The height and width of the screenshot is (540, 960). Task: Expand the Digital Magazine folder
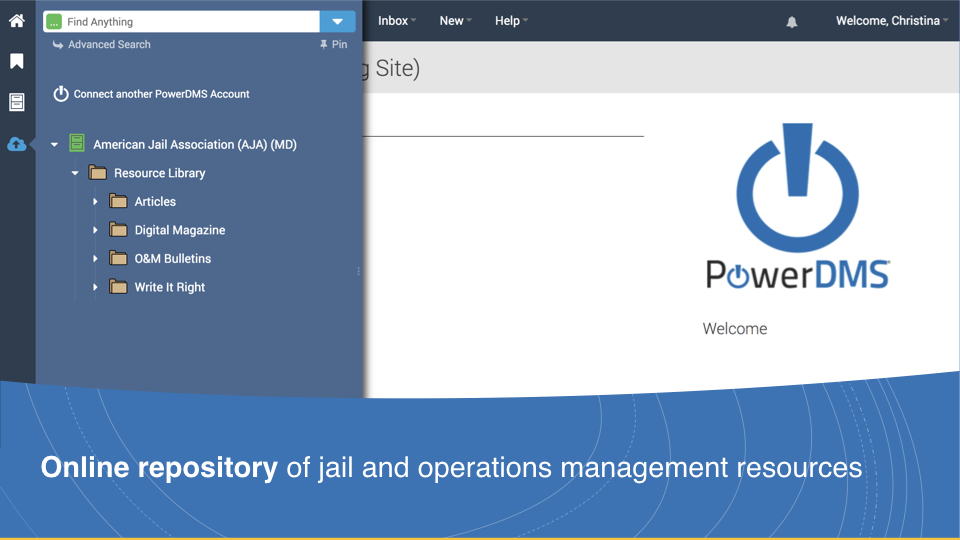point(95,230)
